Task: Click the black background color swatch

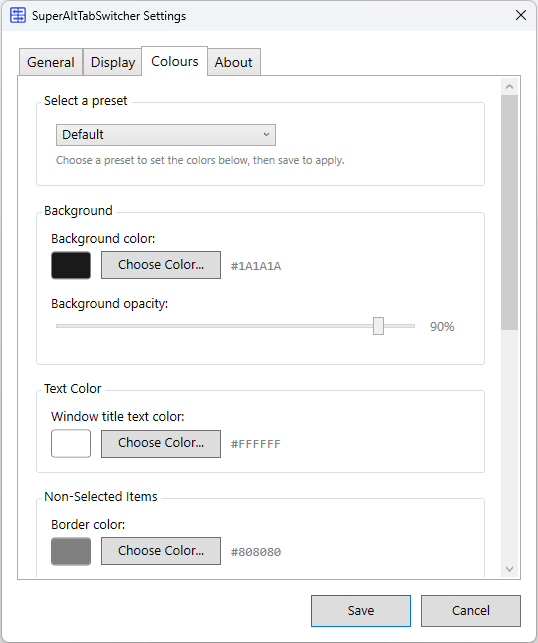Action: 71,265
